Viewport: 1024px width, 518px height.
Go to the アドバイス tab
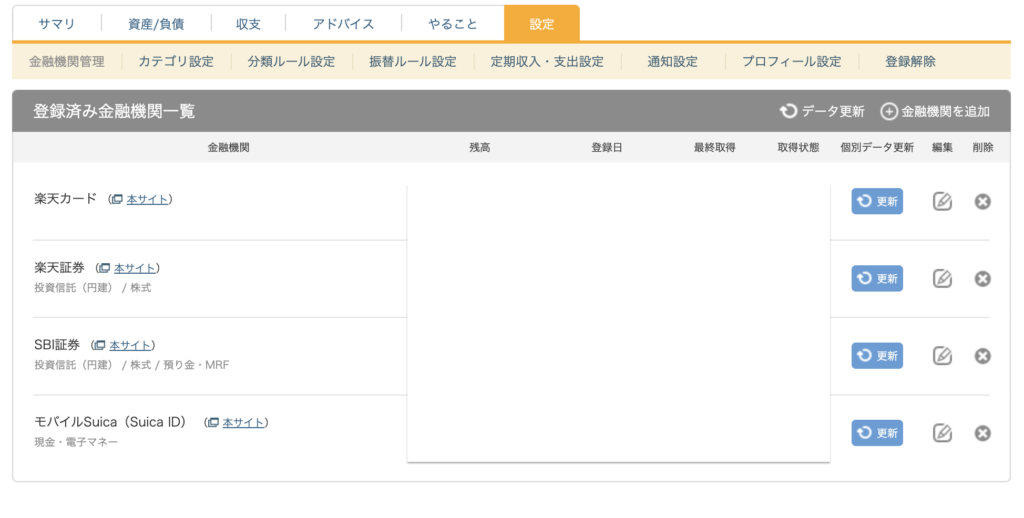tap(343, 24)
